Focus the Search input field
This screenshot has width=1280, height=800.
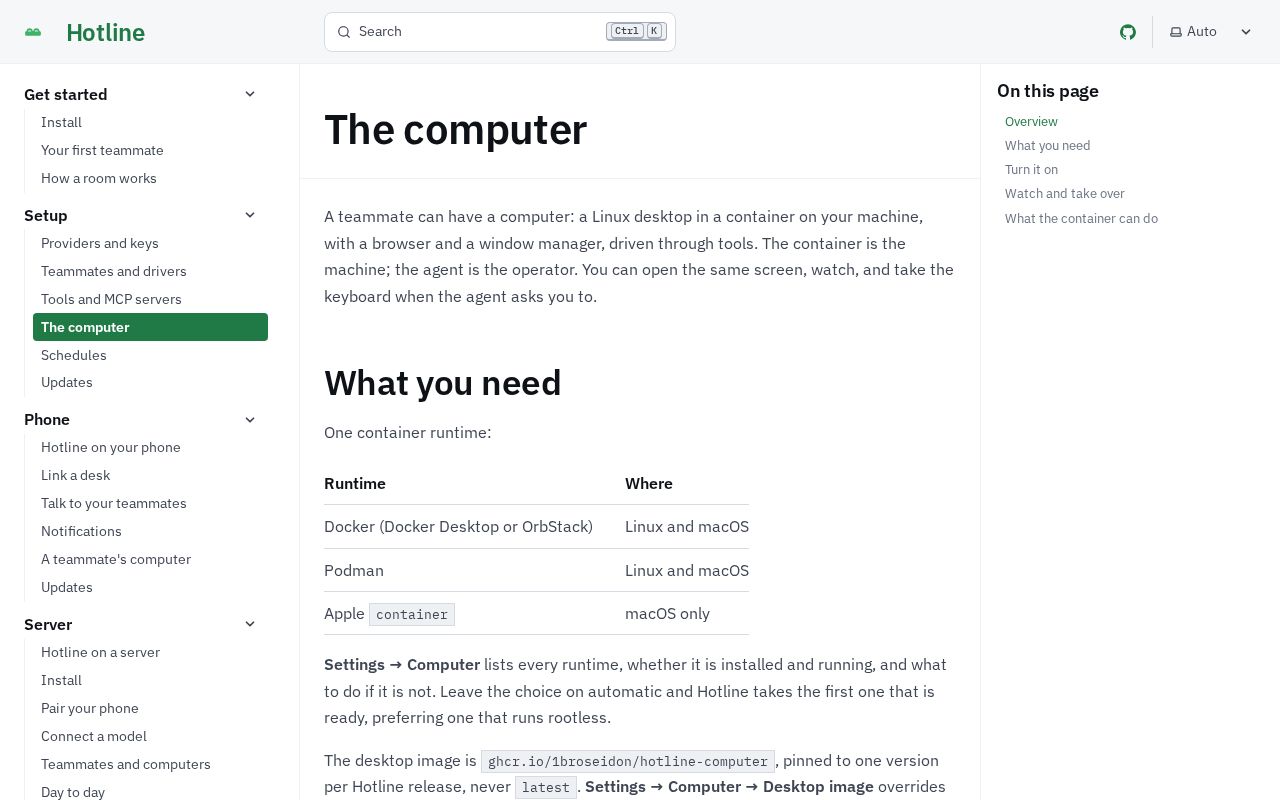500,32
